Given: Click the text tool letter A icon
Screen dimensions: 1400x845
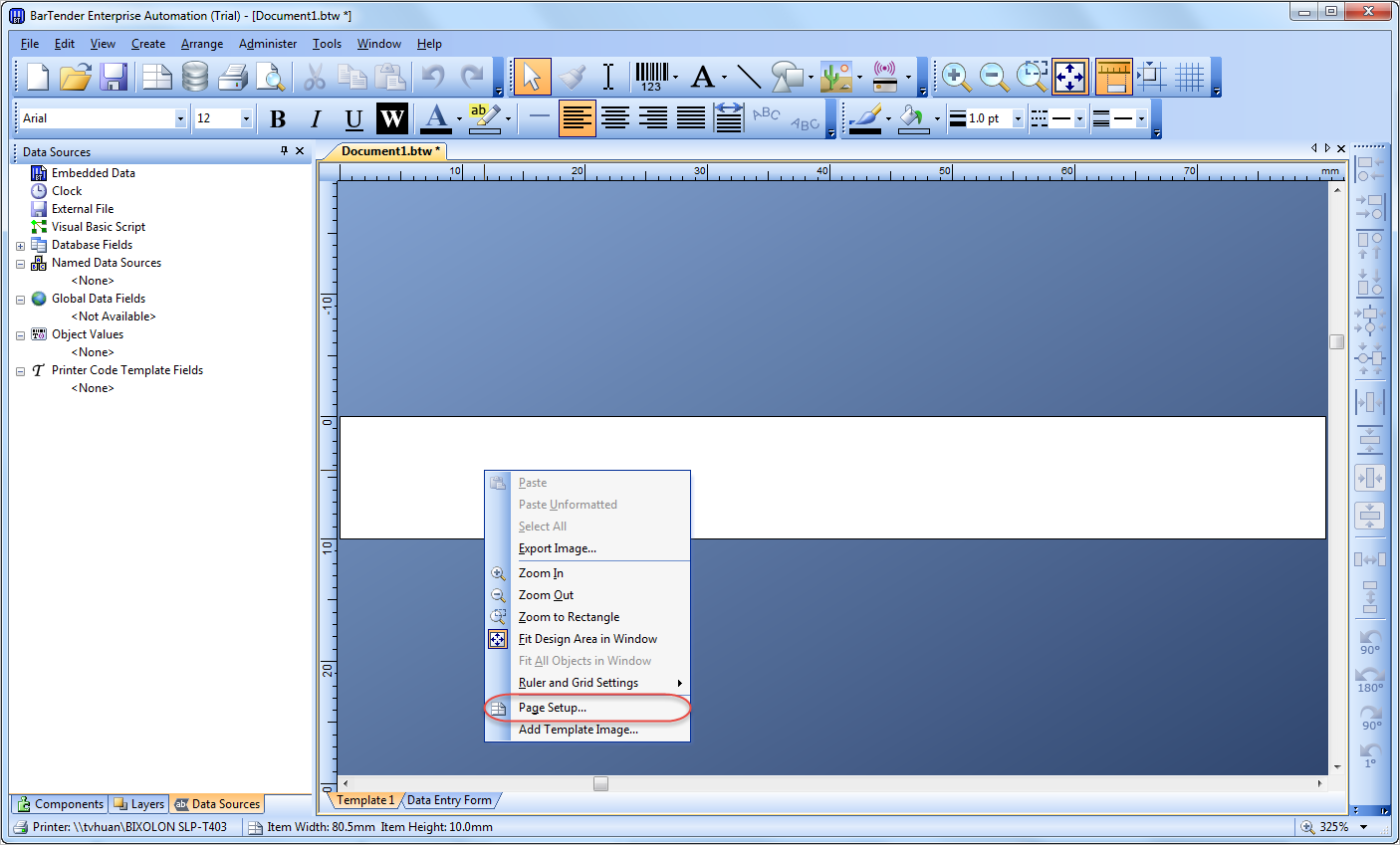Looking at the screenshot, I should coord(703,77).
